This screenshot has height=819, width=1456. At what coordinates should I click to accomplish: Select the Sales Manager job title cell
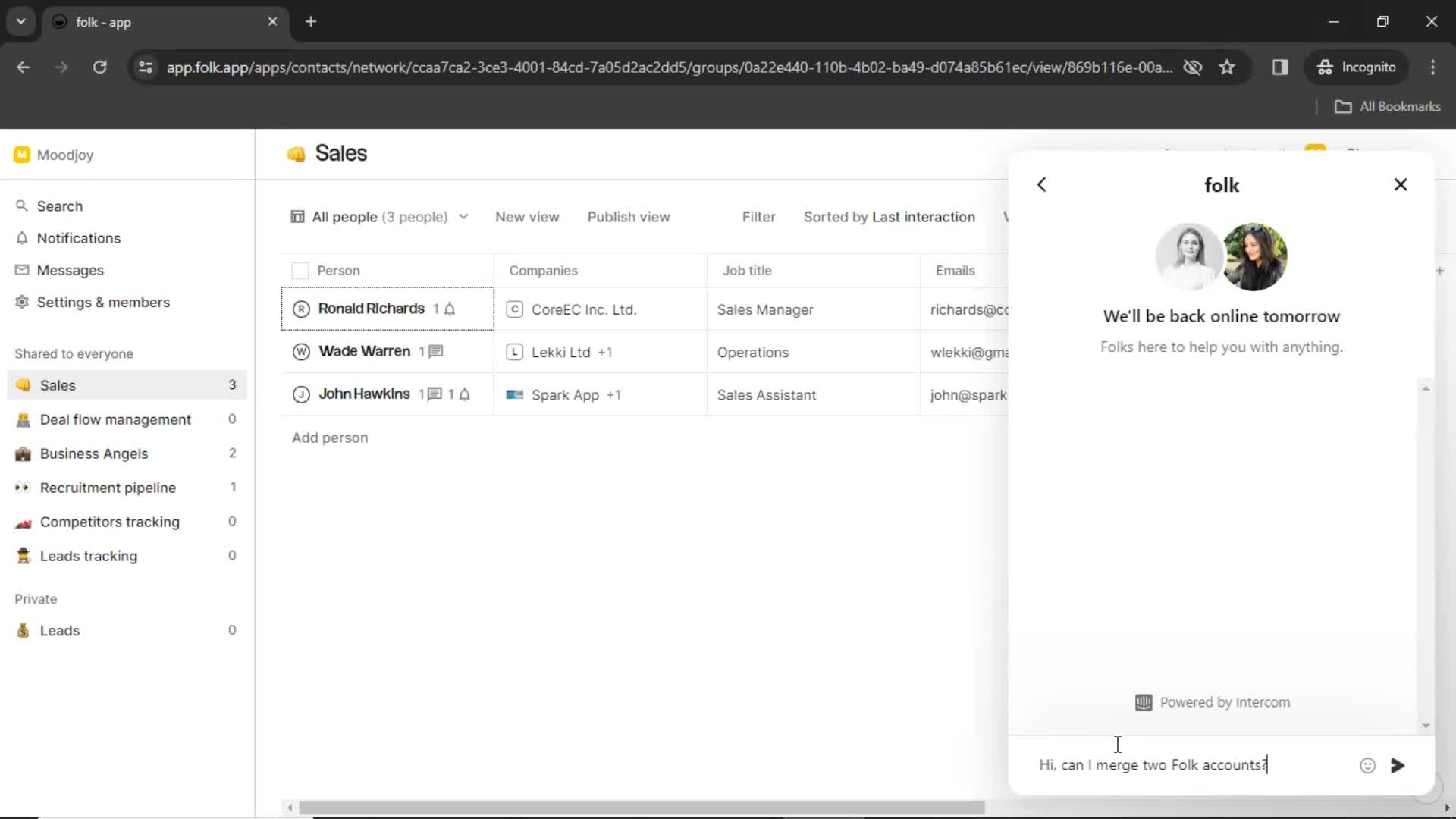(x=813, y=309)
